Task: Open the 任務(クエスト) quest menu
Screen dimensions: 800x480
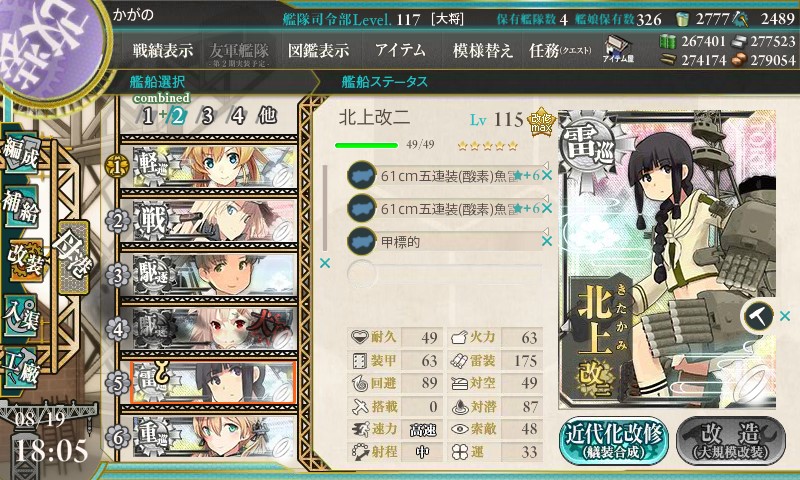Action: pyautogui.click(x=560, y=50)
